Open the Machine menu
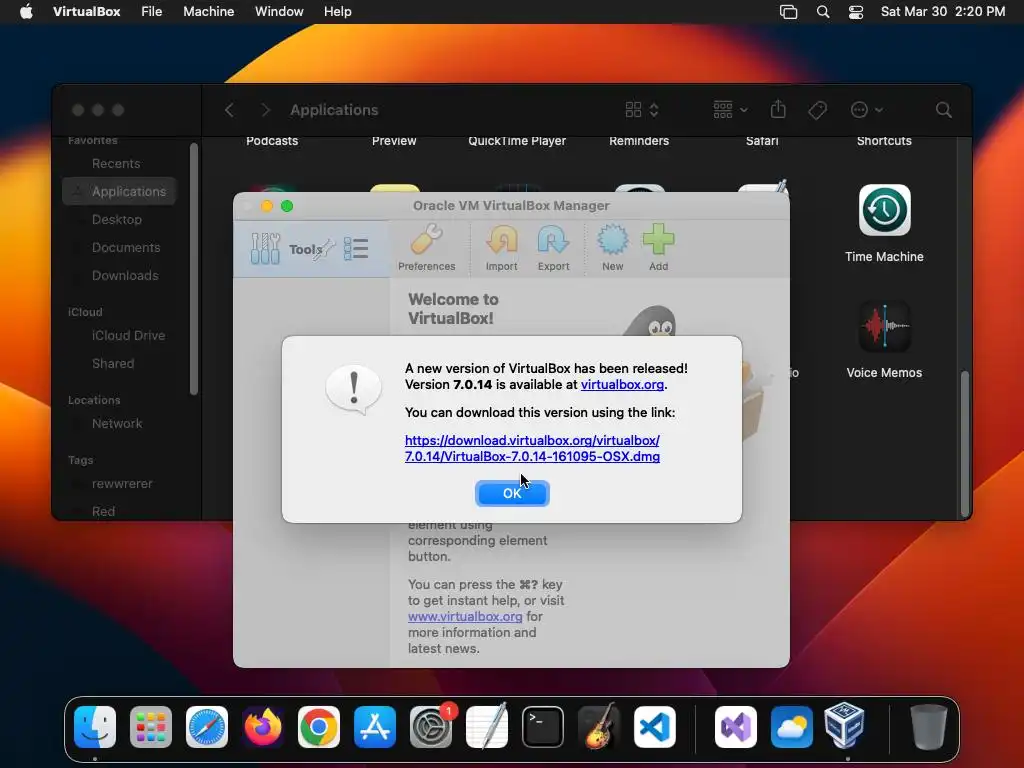 click(x=208, y=11)
